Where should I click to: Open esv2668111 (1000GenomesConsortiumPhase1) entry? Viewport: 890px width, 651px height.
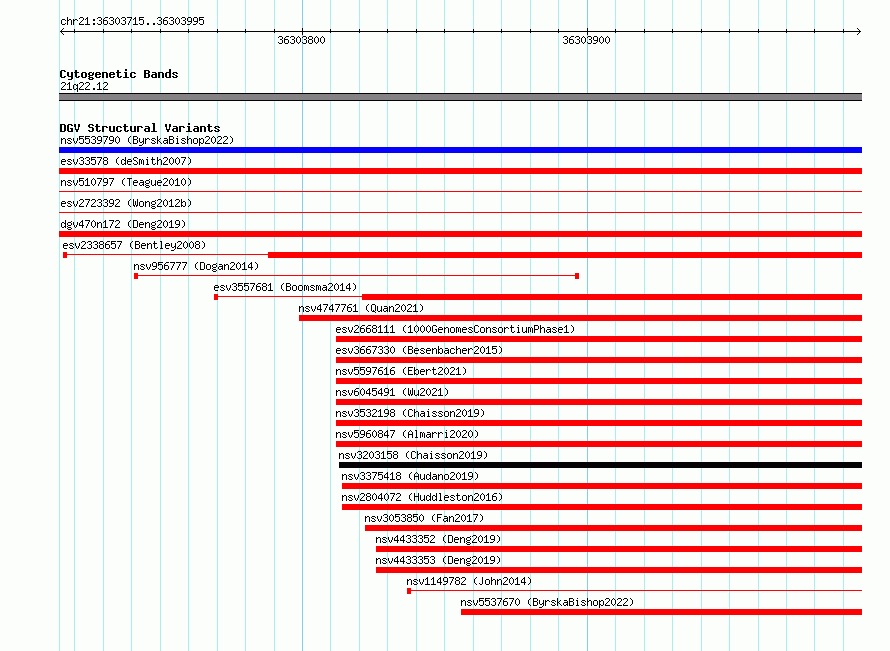click(455, 329)
